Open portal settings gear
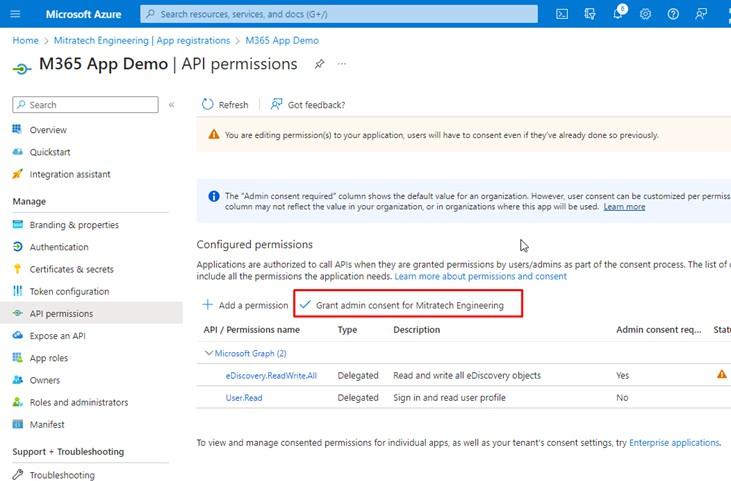Screen dimensions: 731x481 pyautogui.click(x=645, y=14)
